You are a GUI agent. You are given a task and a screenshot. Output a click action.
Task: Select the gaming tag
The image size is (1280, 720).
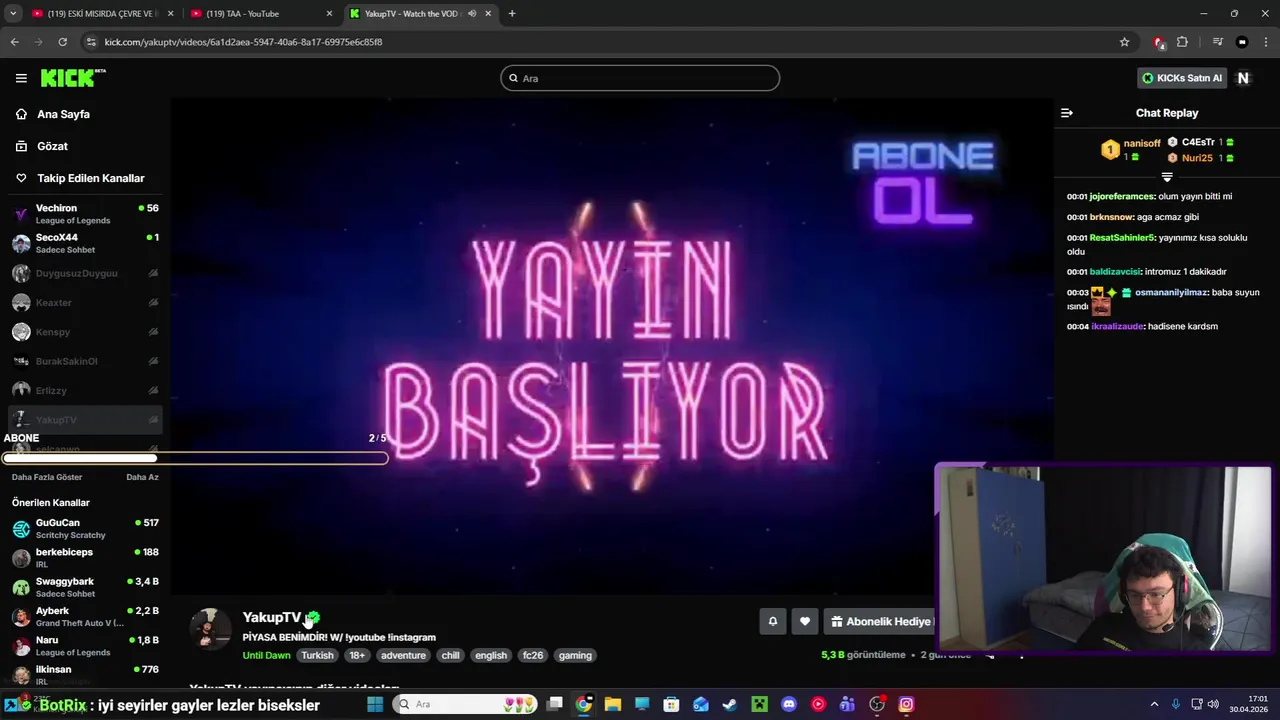[575, 655]
